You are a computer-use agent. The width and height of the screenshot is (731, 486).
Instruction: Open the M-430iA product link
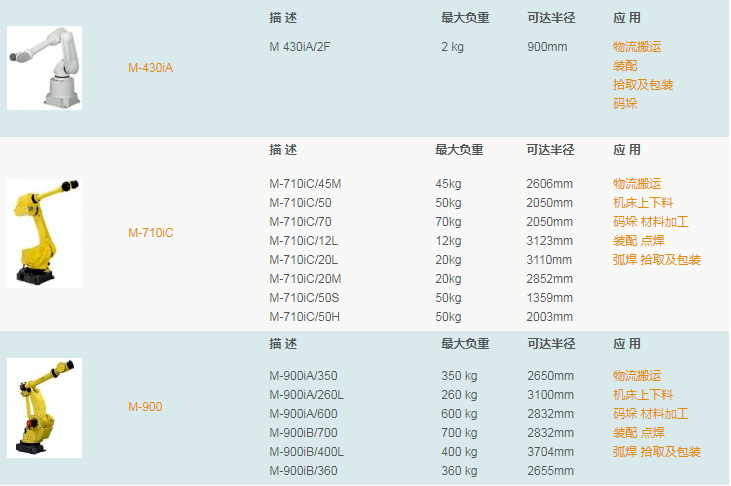151,68
